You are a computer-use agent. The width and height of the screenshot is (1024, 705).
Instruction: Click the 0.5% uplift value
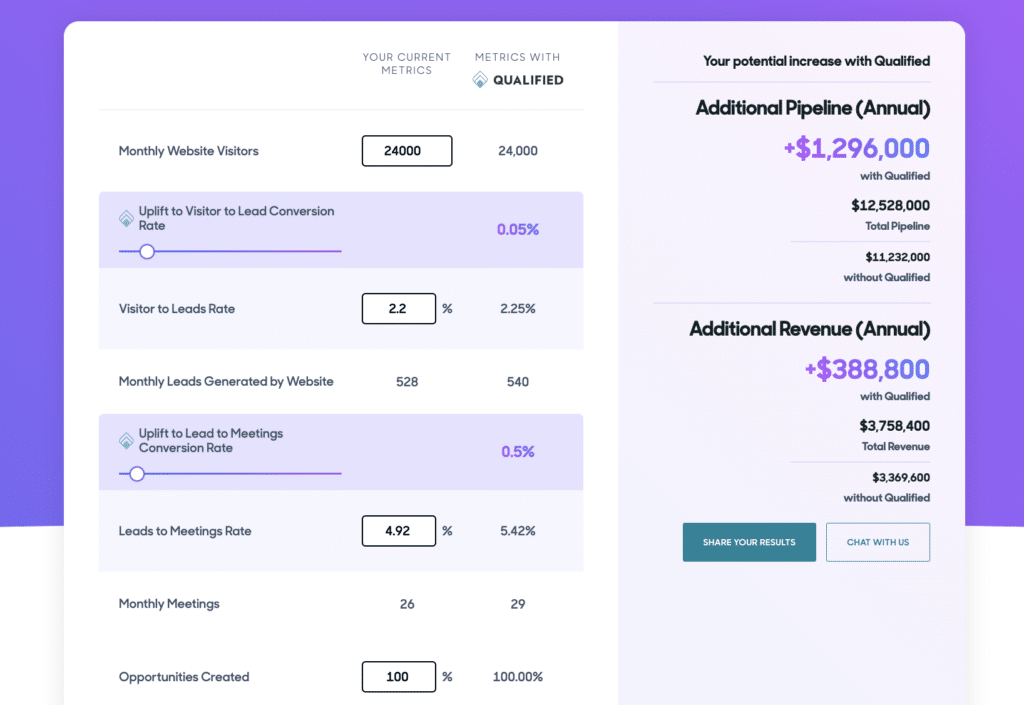[518, 452]
